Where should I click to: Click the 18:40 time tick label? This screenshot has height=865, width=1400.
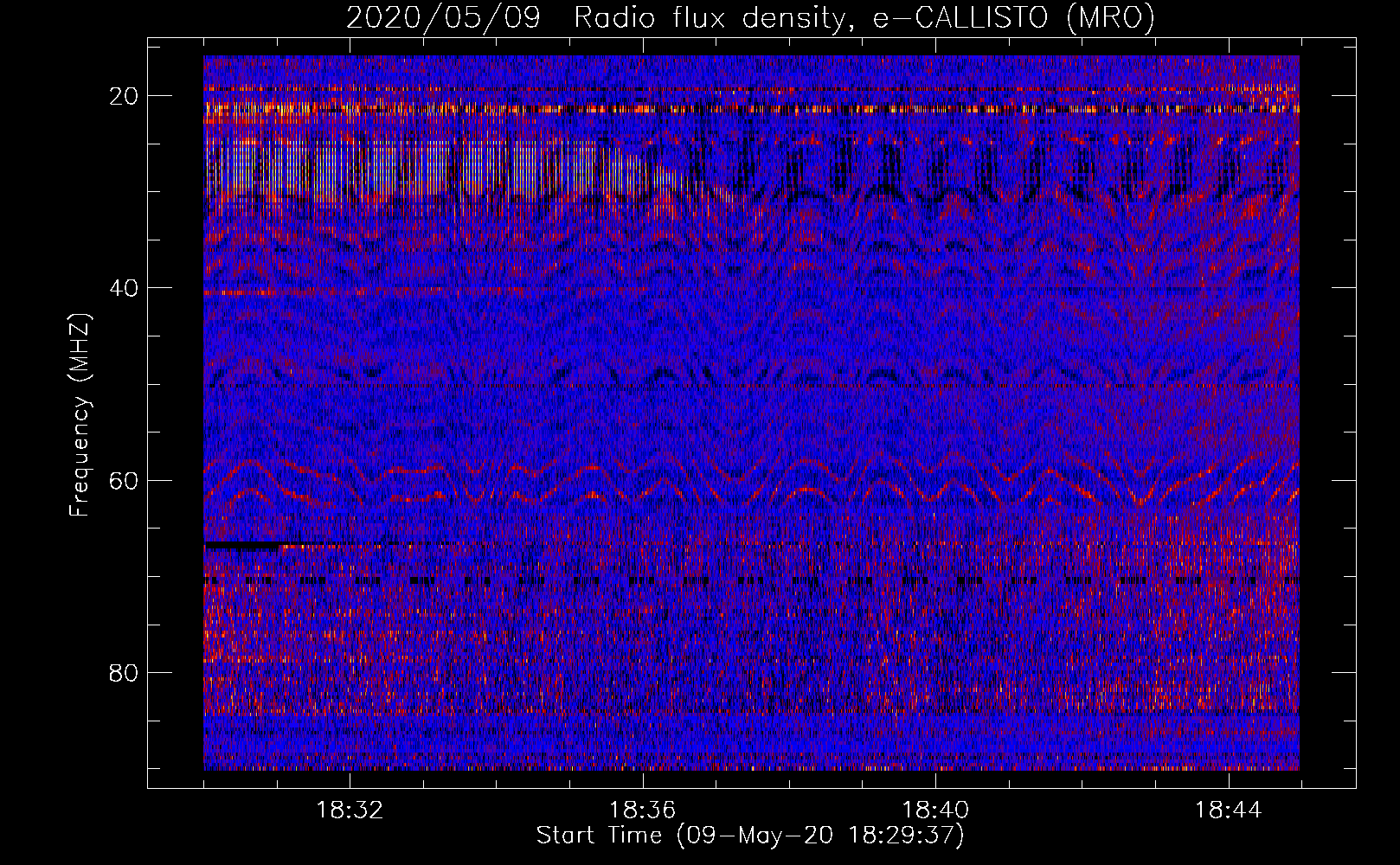click(935, 811)
